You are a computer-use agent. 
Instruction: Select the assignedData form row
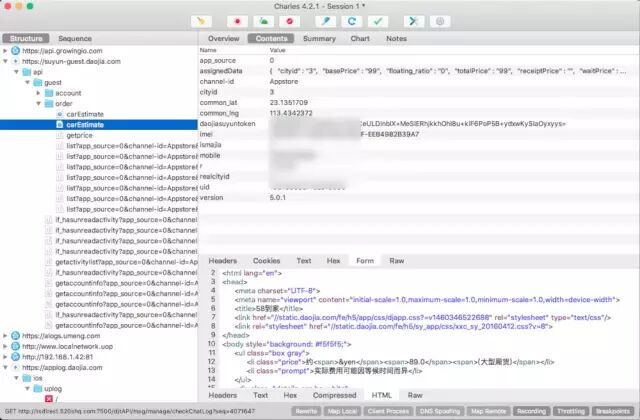(x=419, y=71)
